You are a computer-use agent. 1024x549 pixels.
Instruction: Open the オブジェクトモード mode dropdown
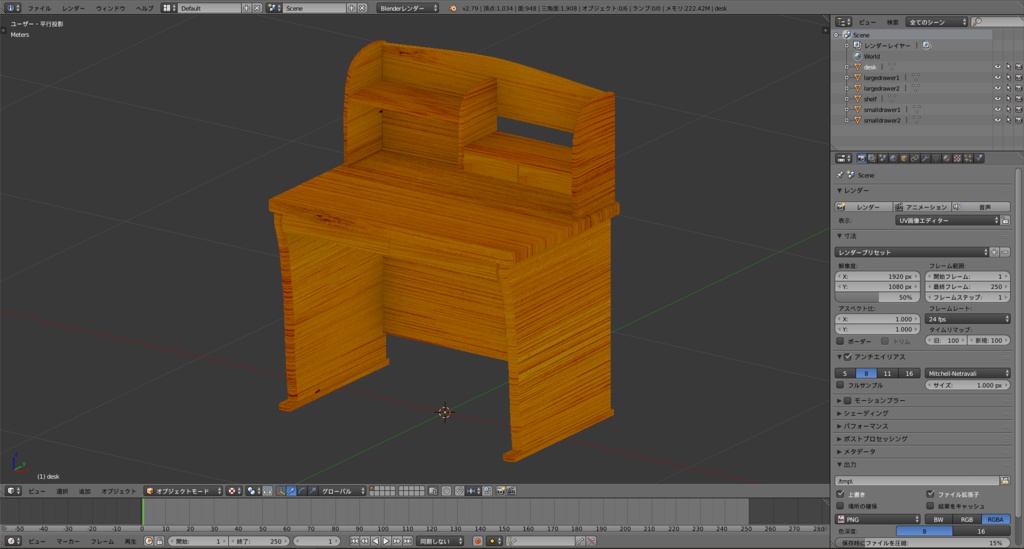pyautogui.click(x=182, y=491)
